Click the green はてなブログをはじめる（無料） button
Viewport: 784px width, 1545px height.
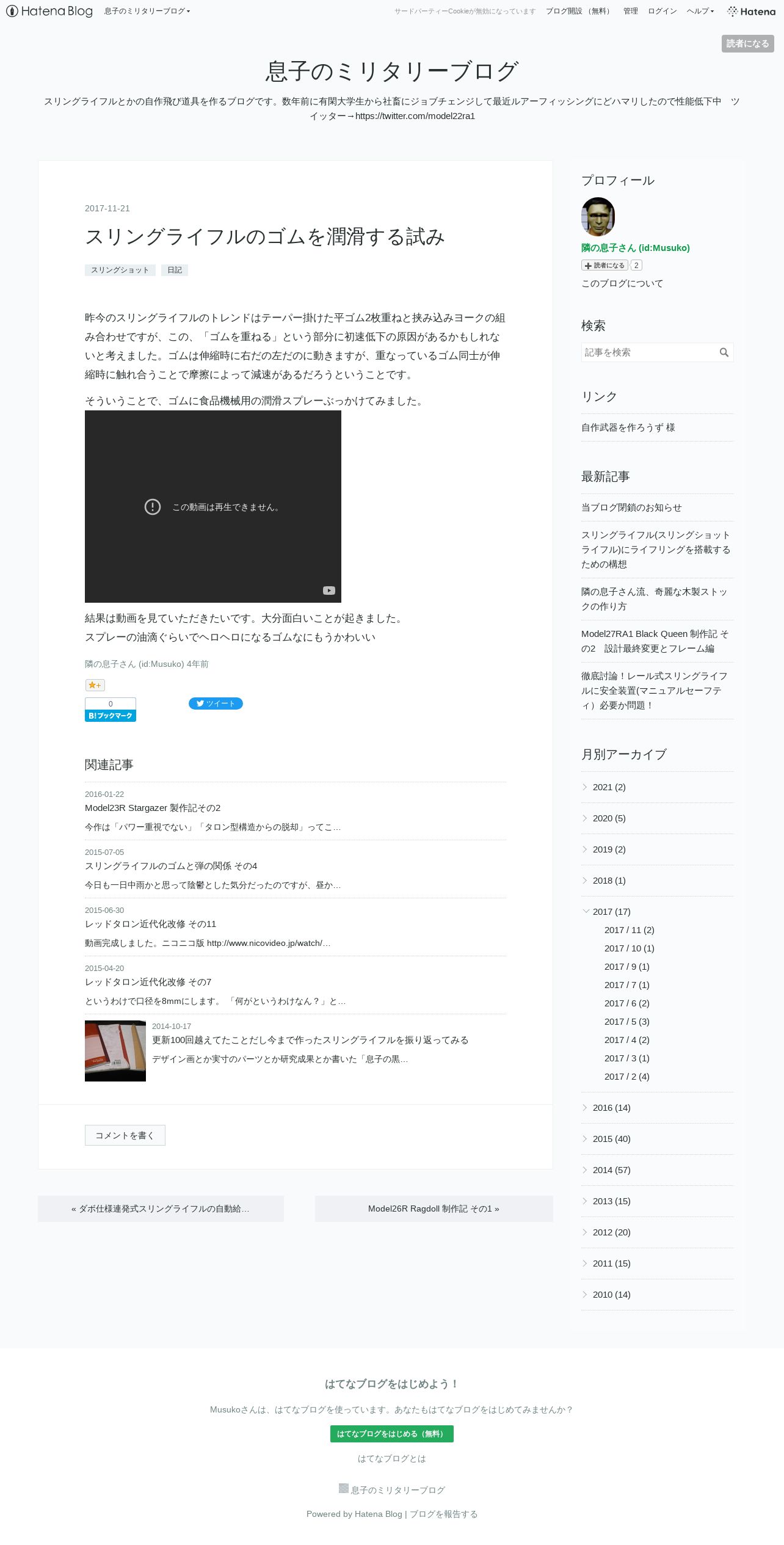tap(392, 1434)
